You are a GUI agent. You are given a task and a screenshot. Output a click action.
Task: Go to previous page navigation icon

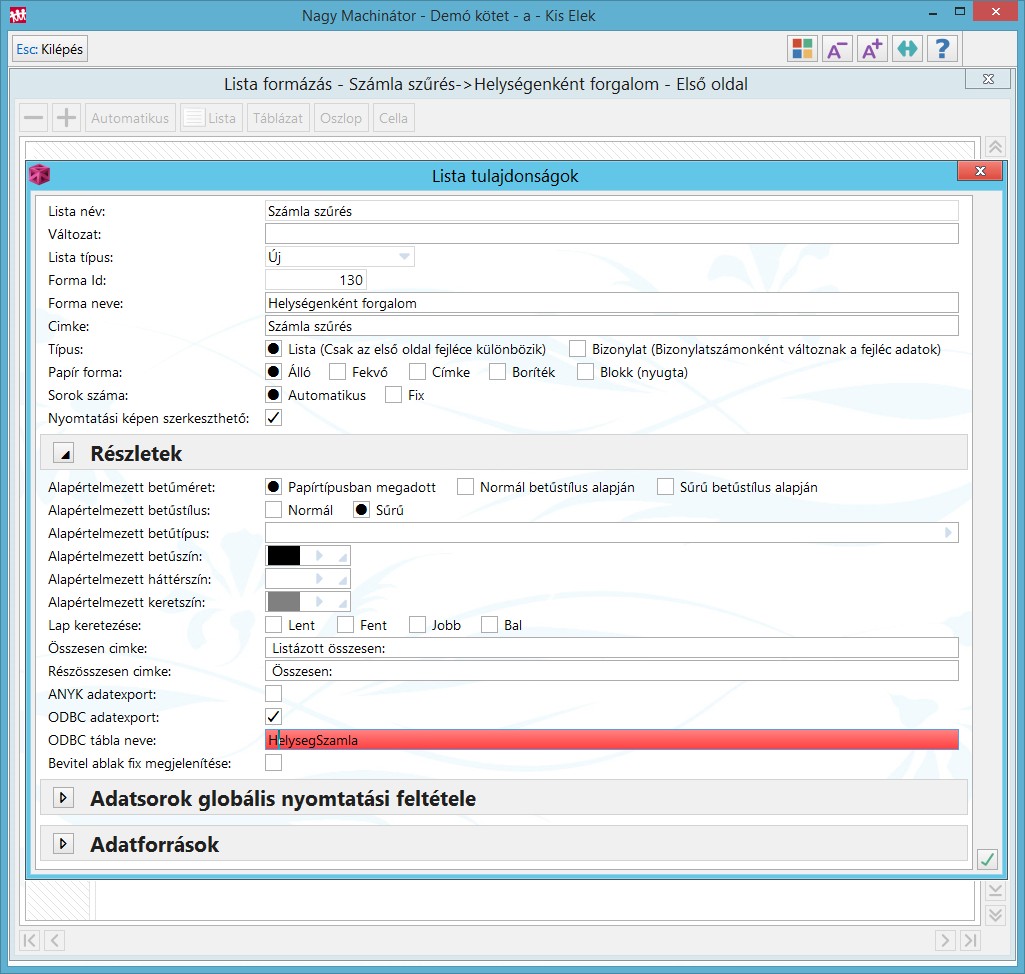point(54,940)
